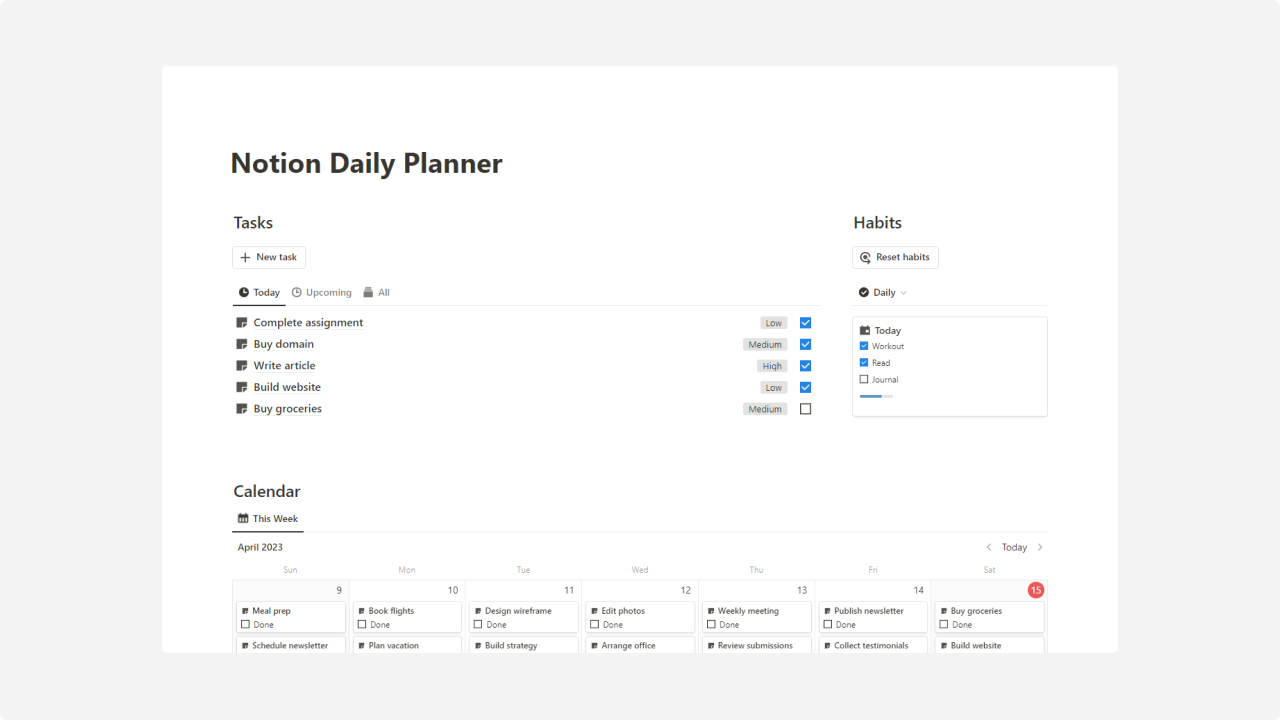Go to previous week with left chevron
1280x720 pixels.
click(x=991, y=547)
